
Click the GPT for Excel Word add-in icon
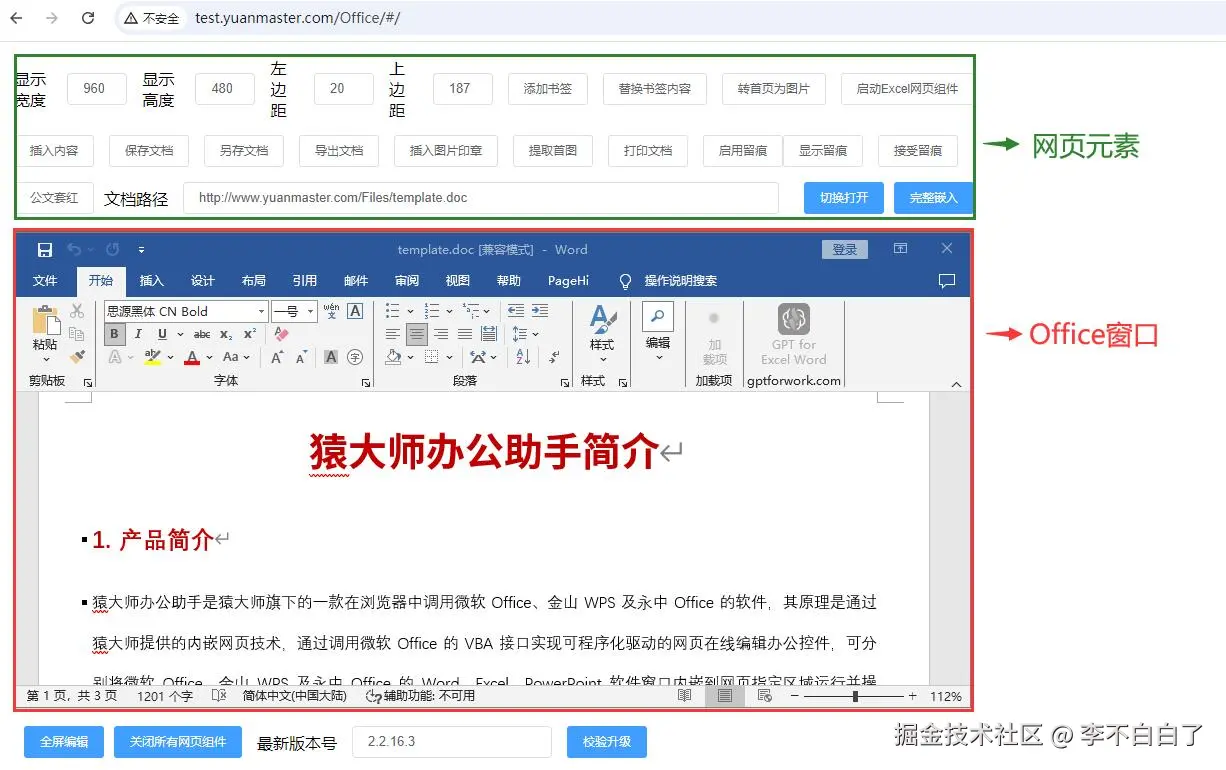[x=794, y=319]
